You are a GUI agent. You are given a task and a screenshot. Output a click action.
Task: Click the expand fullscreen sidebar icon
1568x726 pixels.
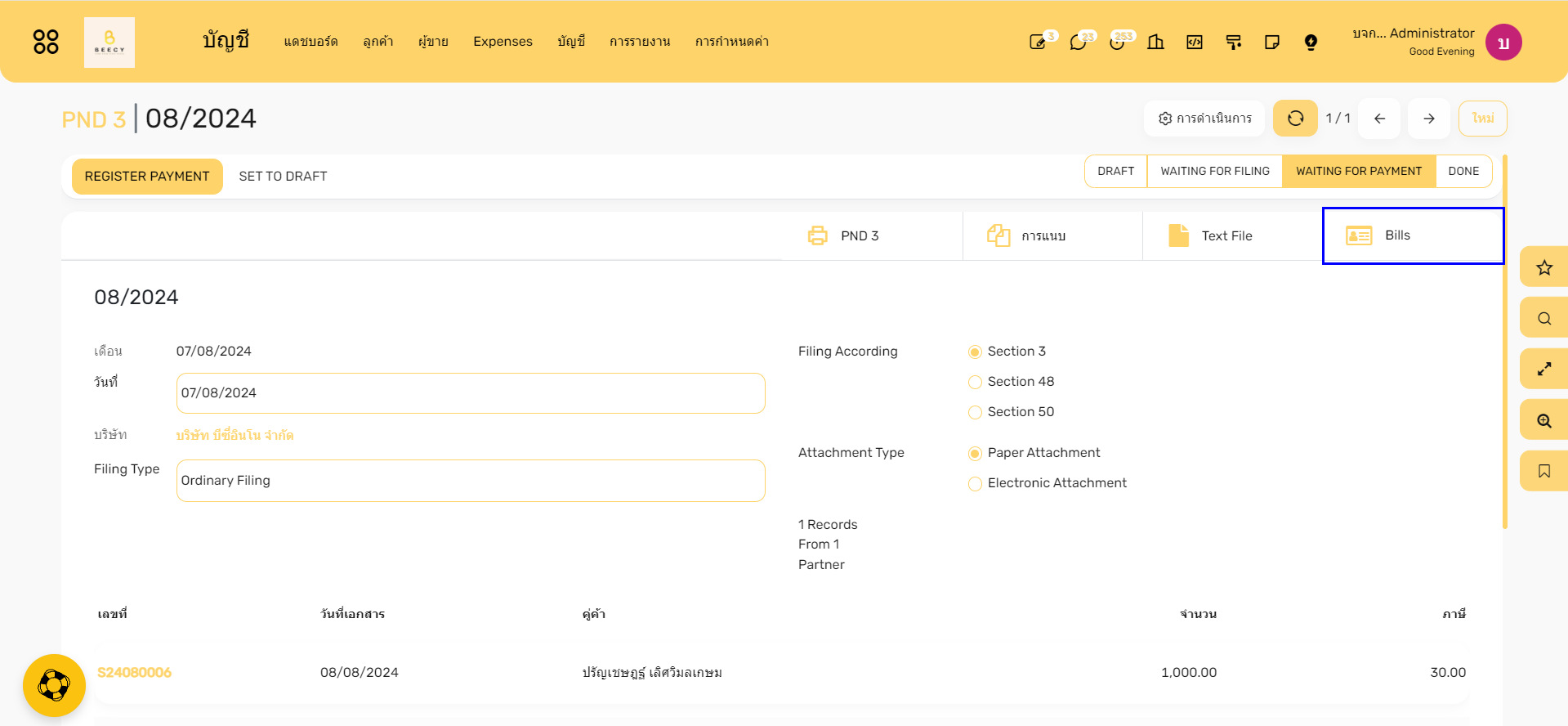1543,370
